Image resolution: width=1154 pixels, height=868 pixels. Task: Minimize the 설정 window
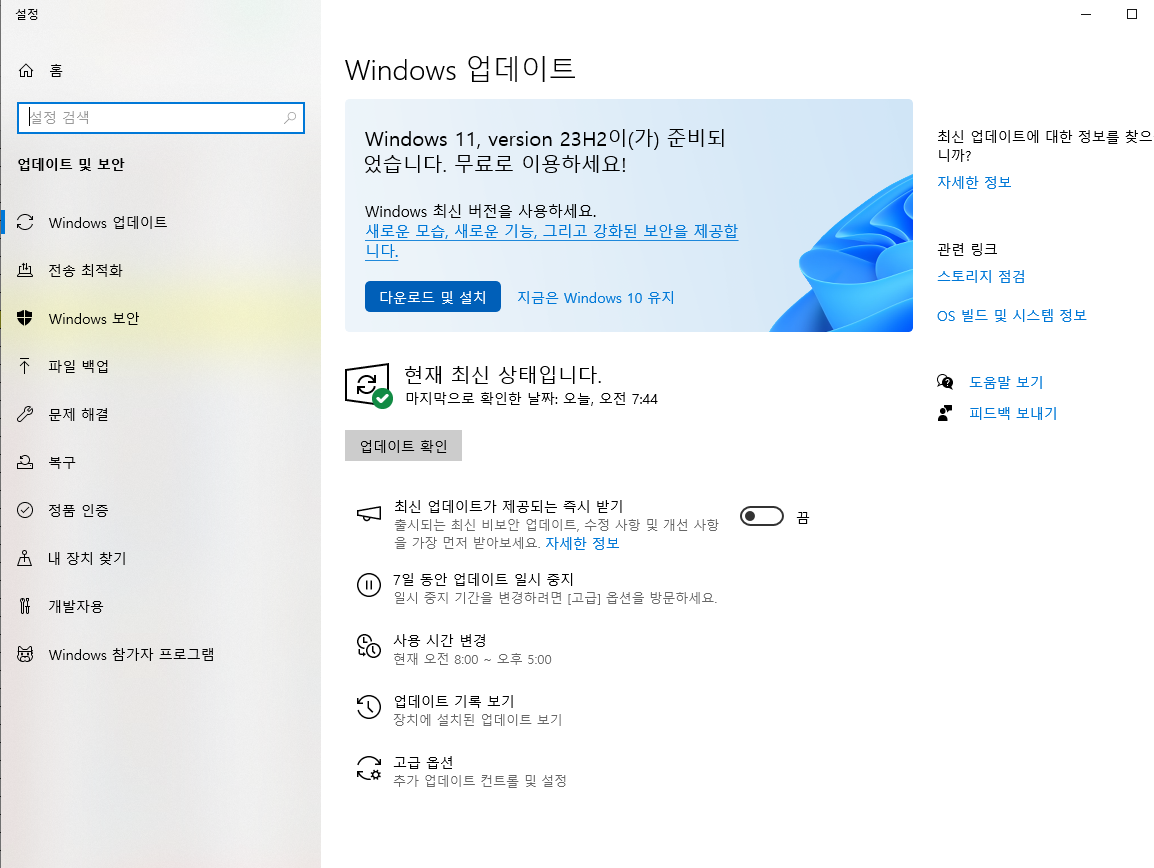tap(1086, 14)
